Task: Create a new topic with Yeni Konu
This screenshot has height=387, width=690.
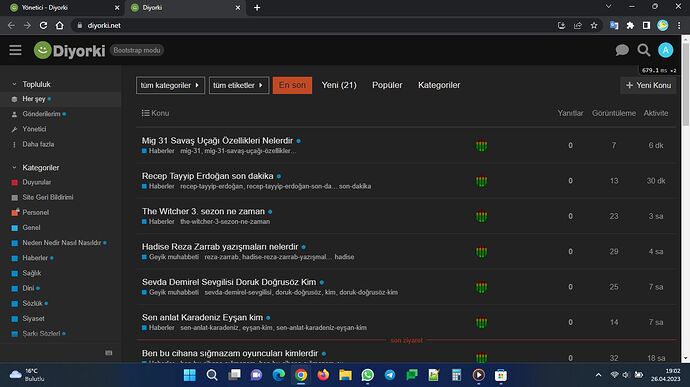Action: pyautogui.click(x=648, y=85)
